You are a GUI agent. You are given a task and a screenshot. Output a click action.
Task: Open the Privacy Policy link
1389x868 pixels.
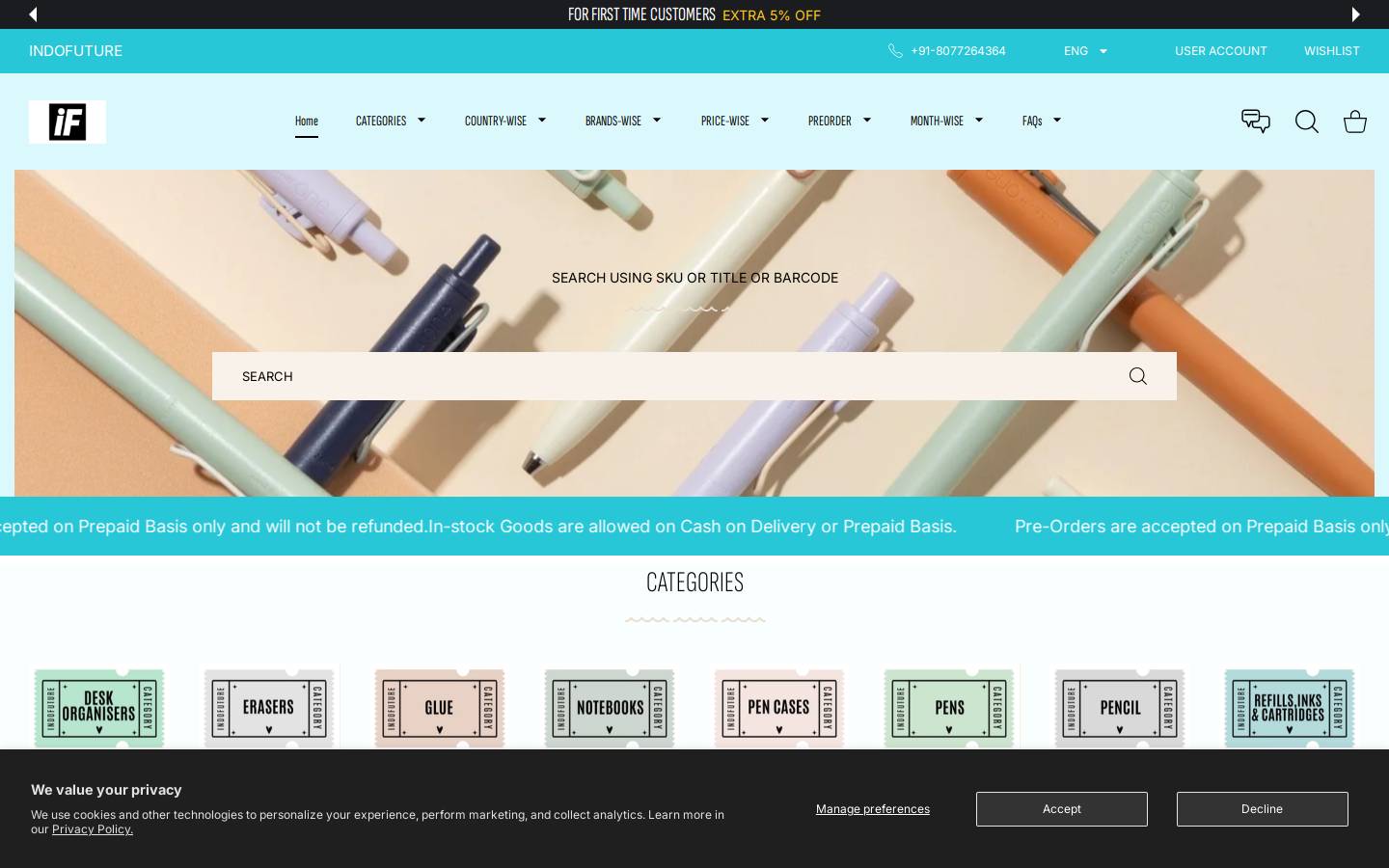(x=93, y=829)
